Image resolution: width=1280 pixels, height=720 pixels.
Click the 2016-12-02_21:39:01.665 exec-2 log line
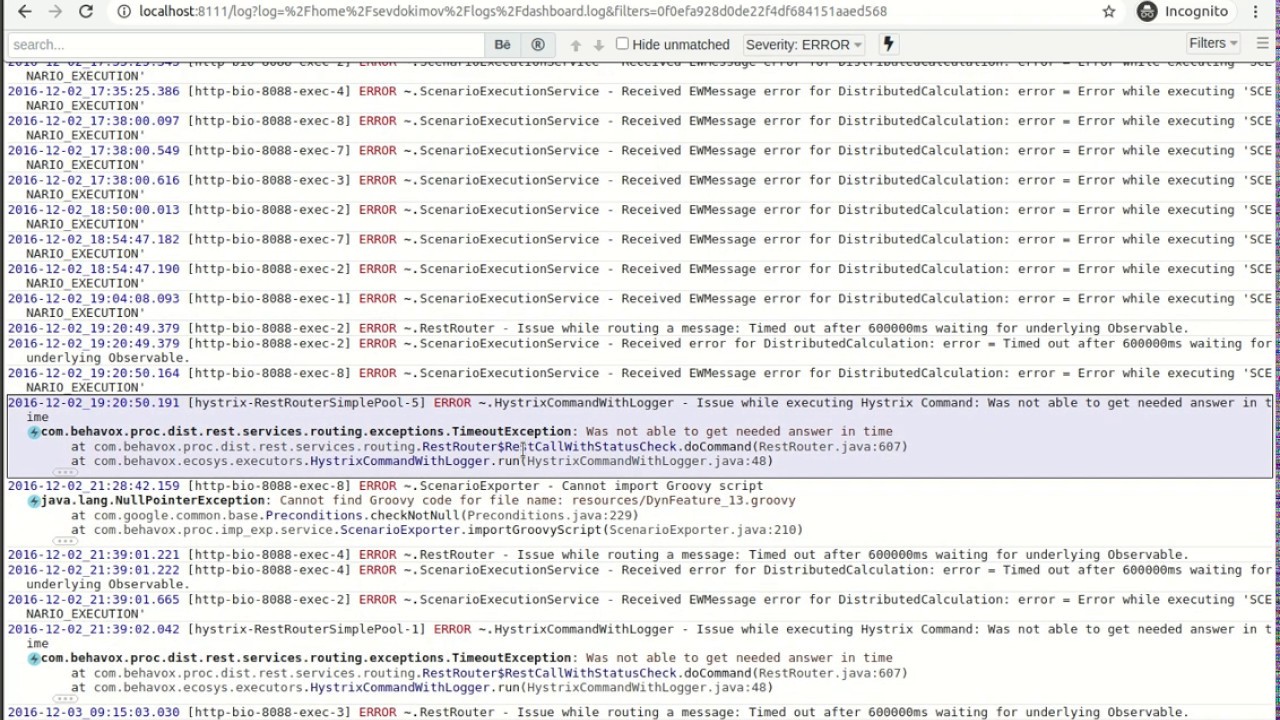point(640,607)
